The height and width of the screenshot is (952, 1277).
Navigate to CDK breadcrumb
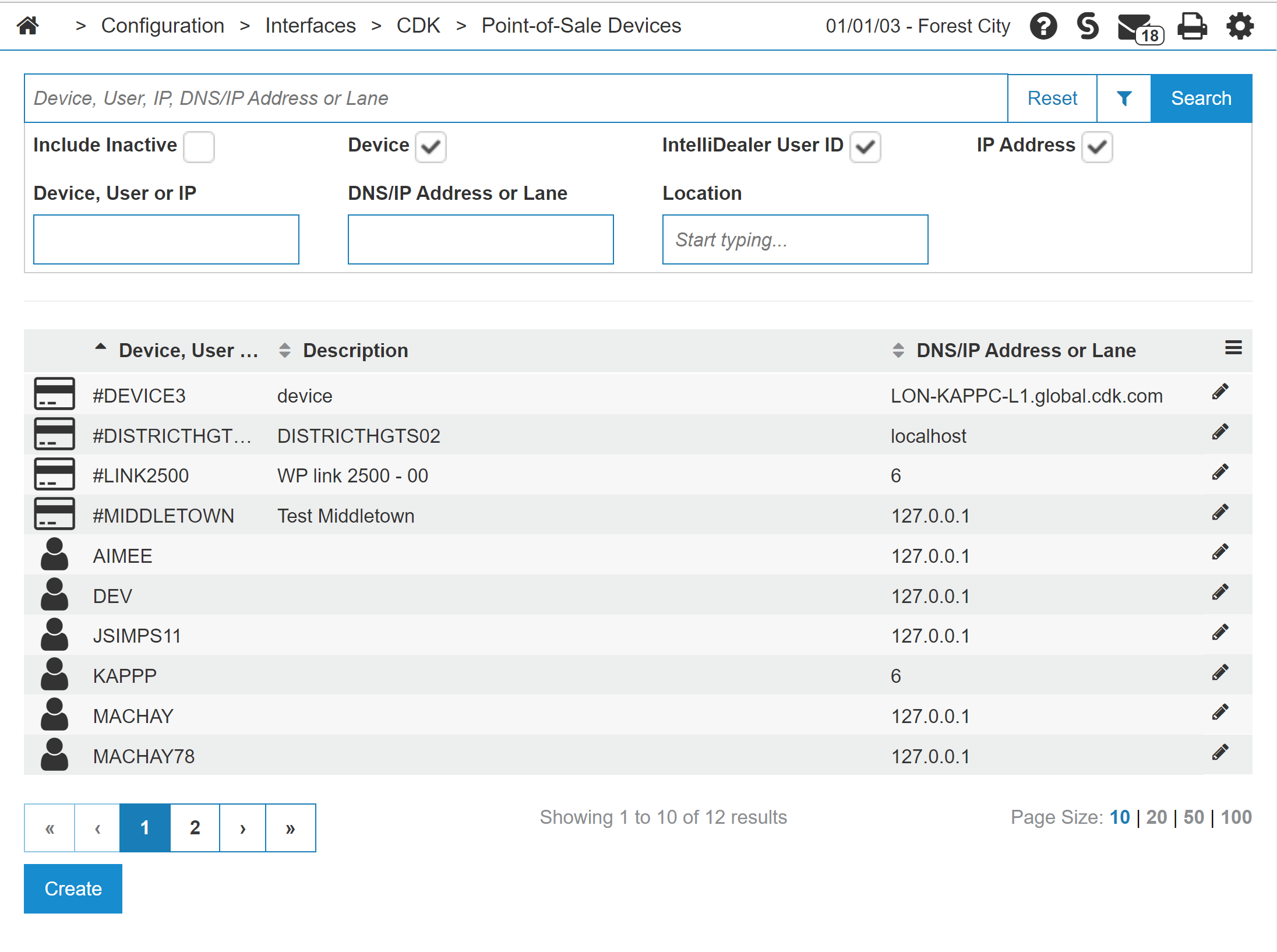pyautogui.click(x=418, y=26)
